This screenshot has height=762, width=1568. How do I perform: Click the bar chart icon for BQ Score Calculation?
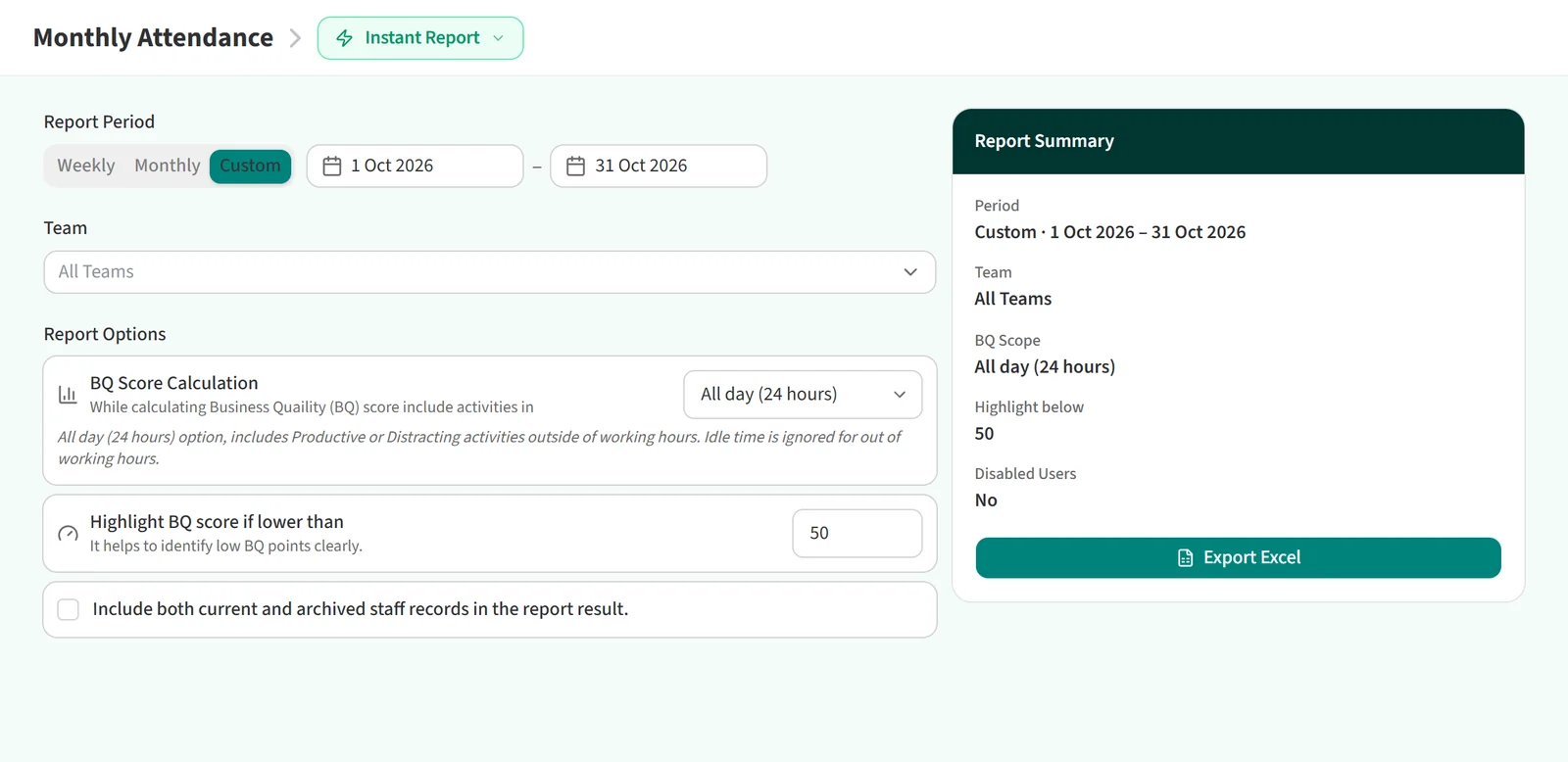point(68,395)
